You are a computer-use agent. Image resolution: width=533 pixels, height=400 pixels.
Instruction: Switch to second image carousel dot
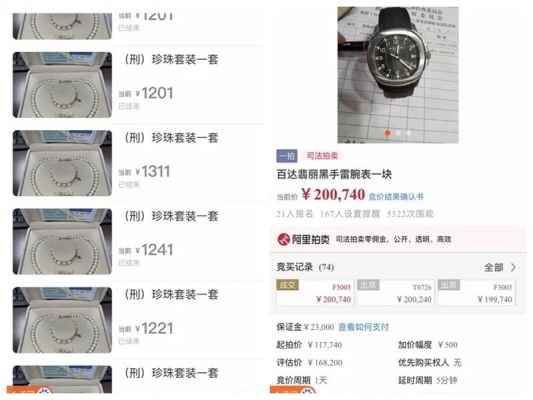(398, 133)
